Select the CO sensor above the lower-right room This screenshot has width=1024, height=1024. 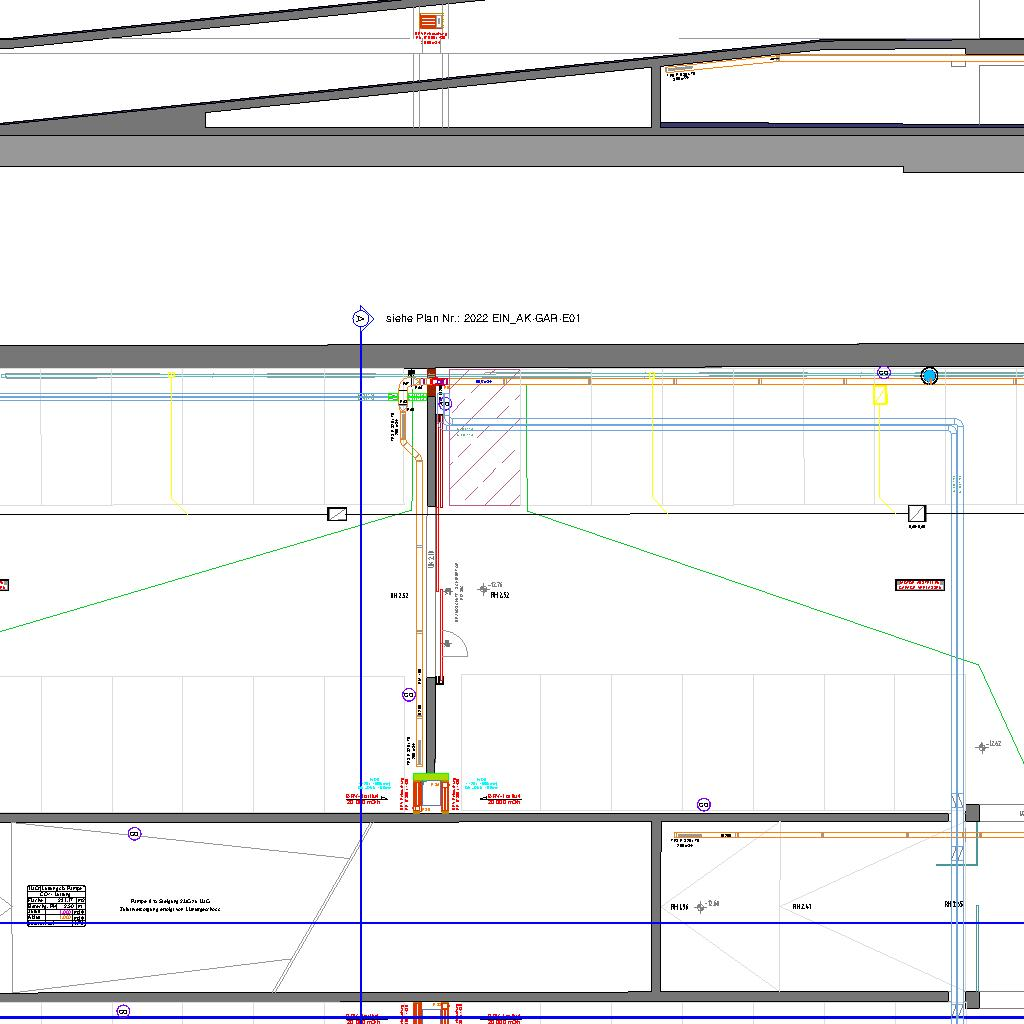(703, 805)
